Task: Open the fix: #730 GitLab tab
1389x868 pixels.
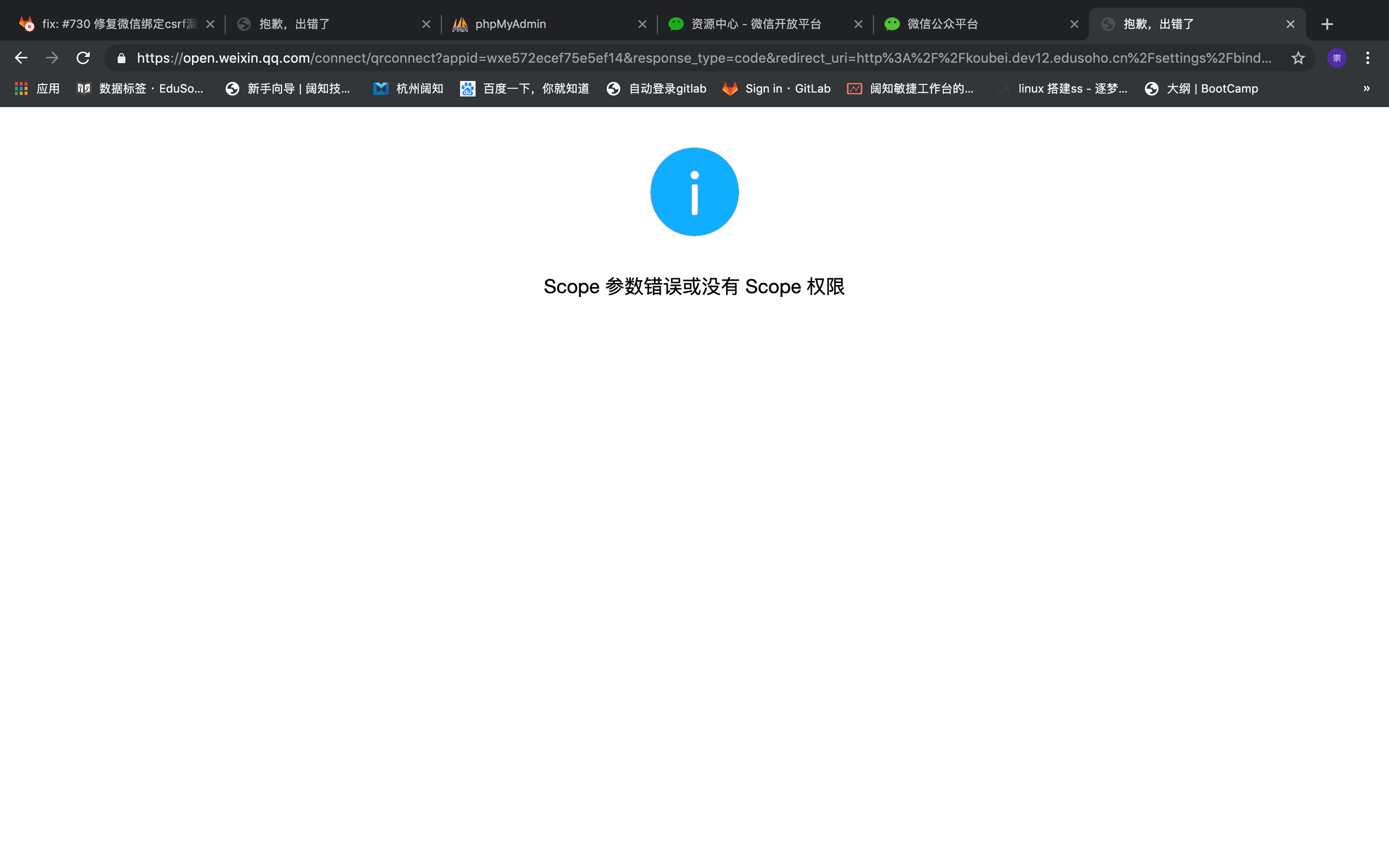Action: point(119,24)
